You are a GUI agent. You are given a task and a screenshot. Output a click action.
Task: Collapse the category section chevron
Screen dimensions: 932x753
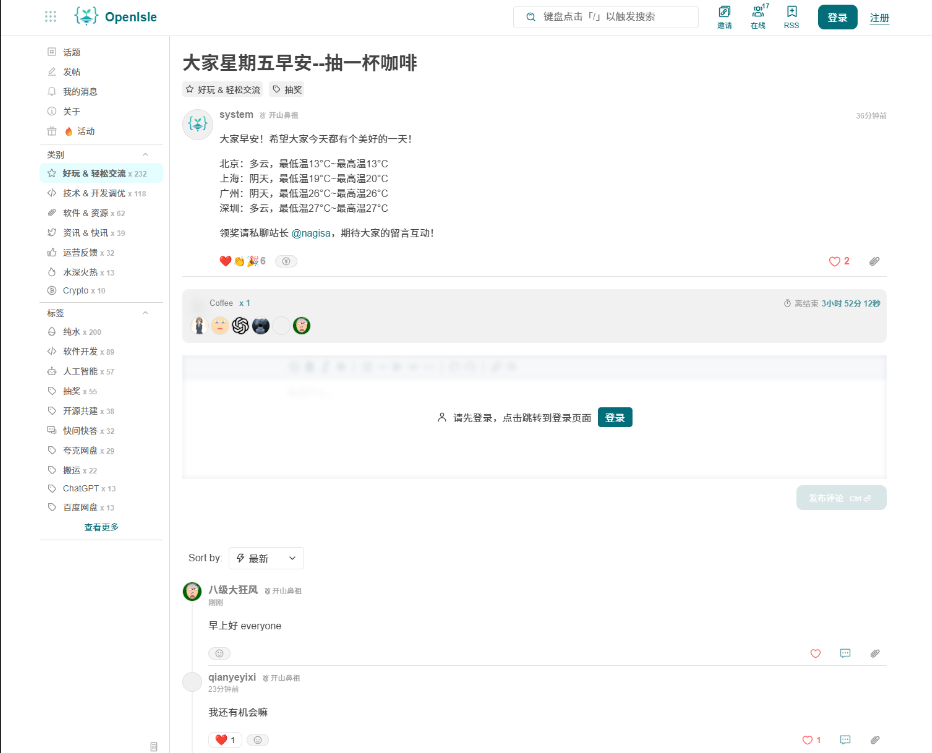[145, 155]
